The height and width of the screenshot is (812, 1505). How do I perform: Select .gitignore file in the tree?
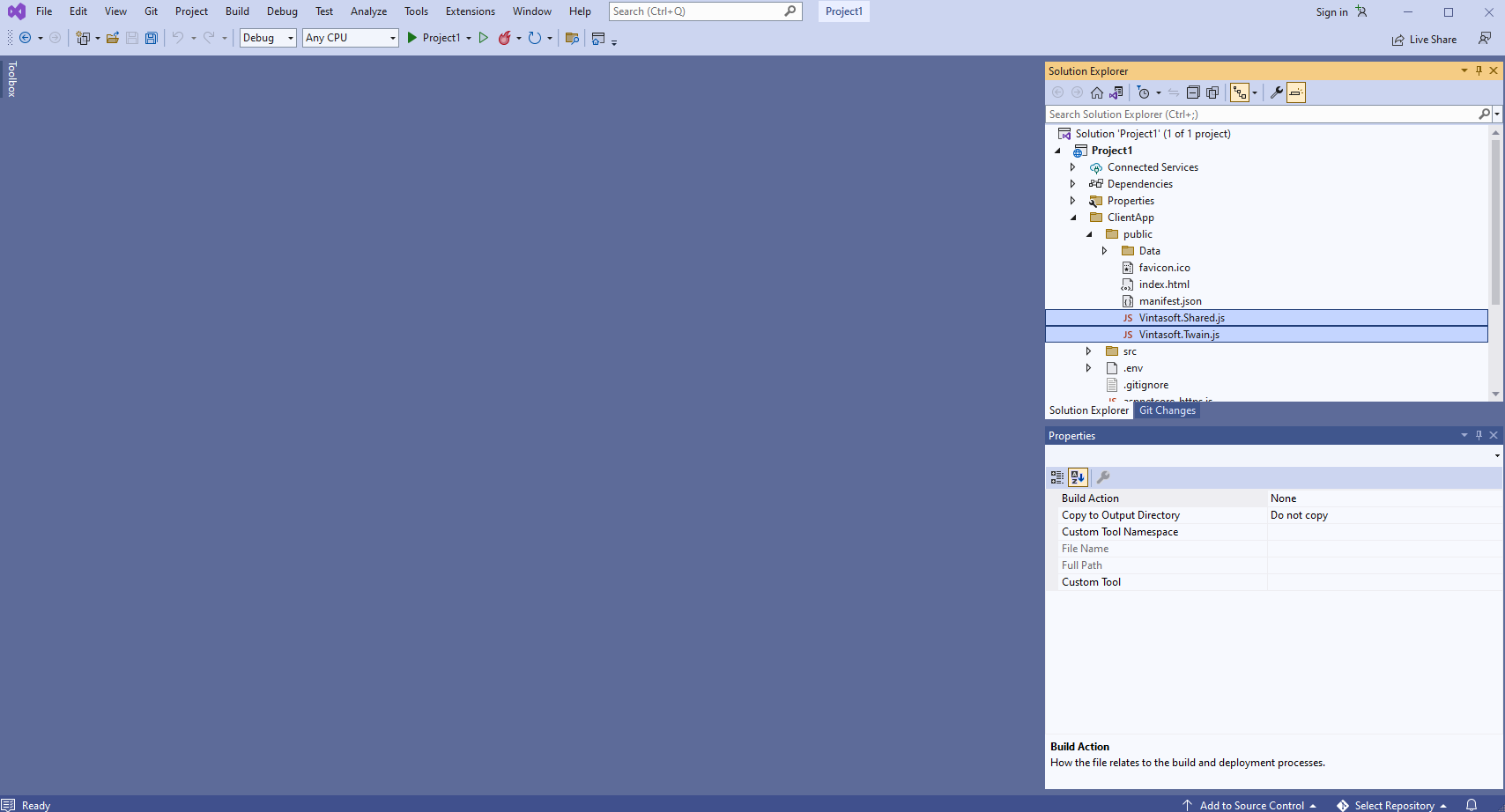[x=1145, y=385]
